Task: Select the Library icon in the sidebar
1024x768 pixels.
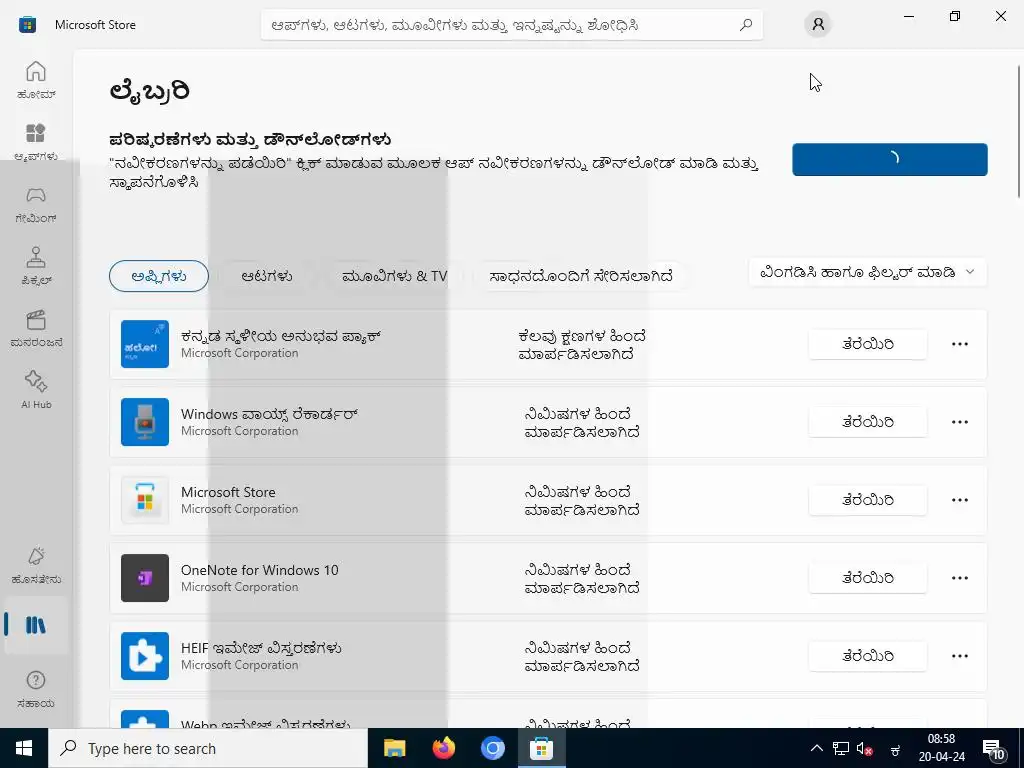Action: pyautogui.click(x=36, y=625)
